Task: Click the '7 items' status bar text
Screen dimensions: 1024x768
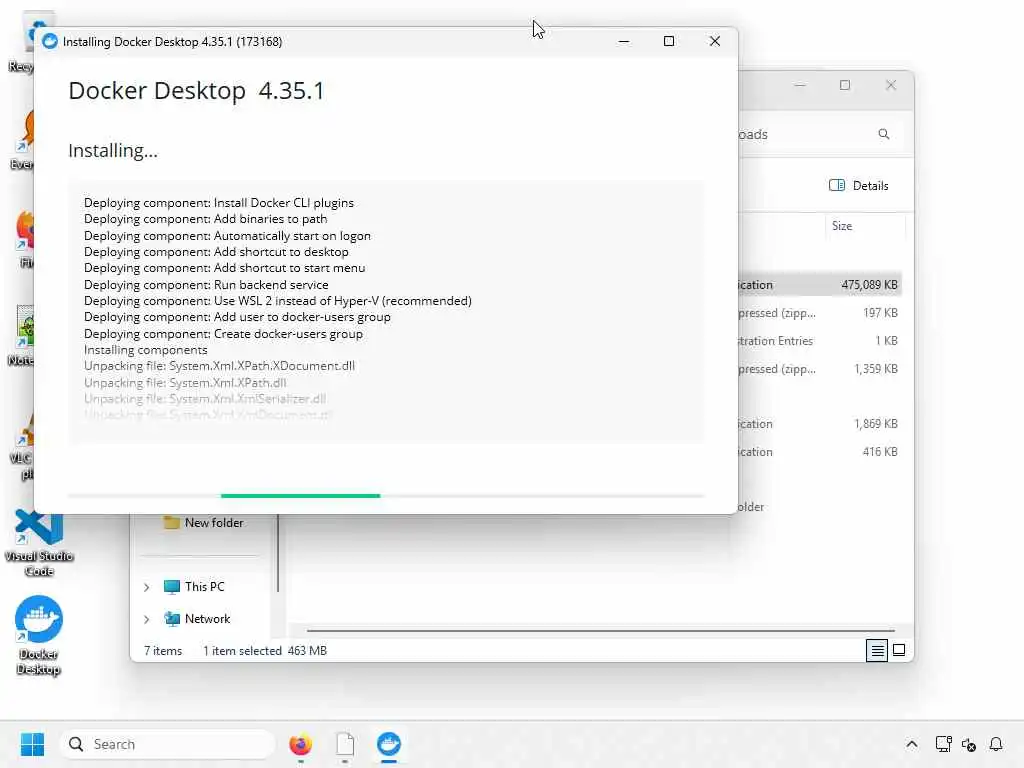Action: coord(163,650)
